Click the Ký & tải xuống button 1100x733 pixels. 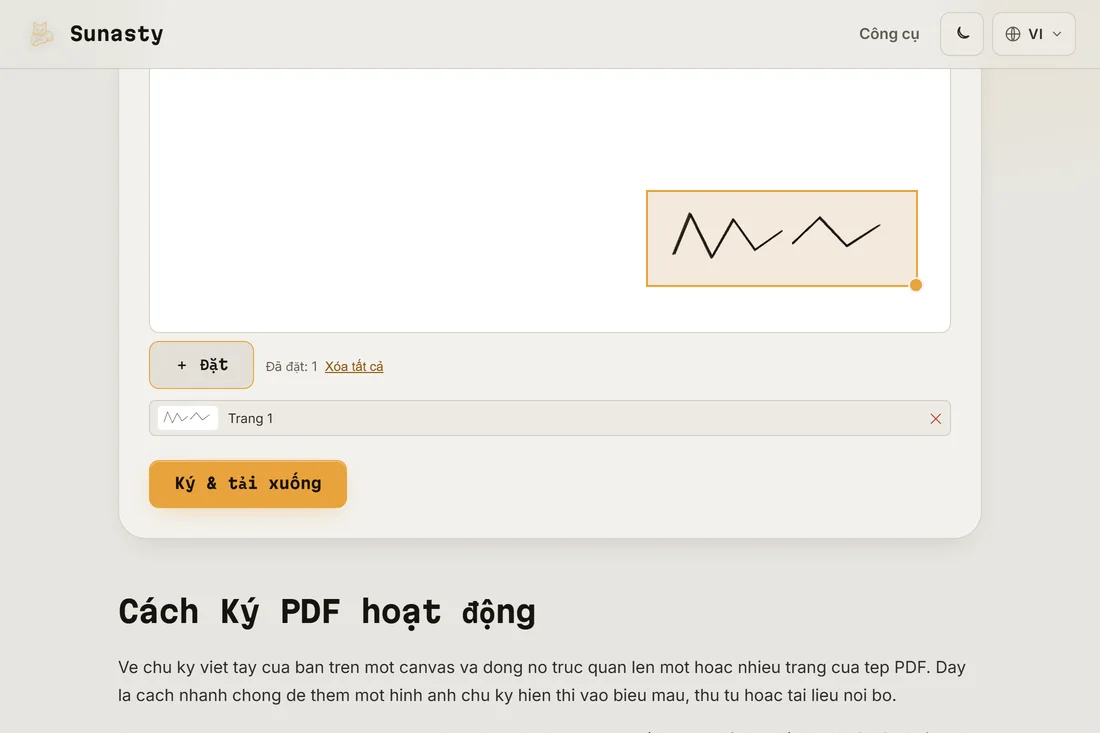pos(248,484)
